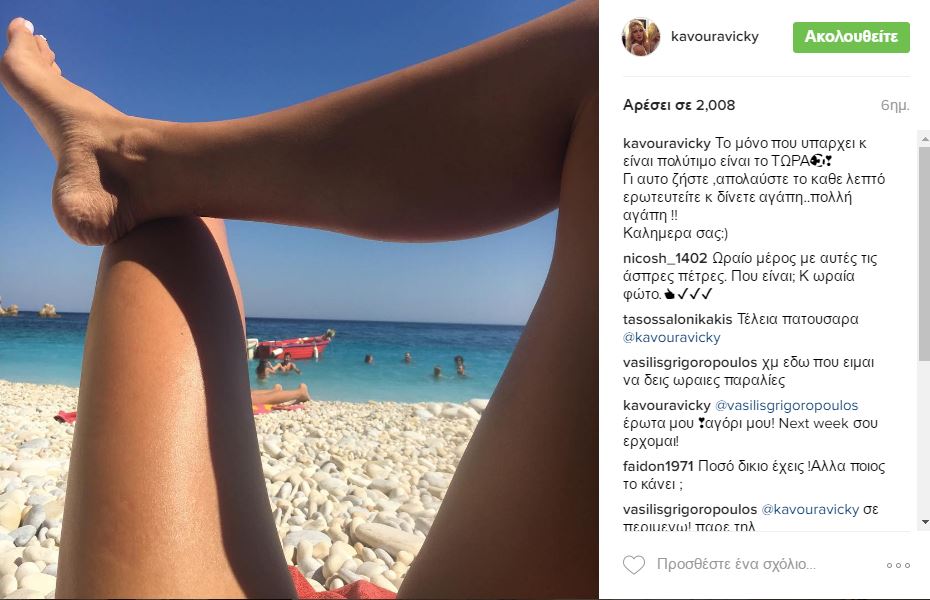The width and height of the screenshot is (930, 600).
Task: Open the nicosh_1402 commenter profile
Action: pos(665,258)
